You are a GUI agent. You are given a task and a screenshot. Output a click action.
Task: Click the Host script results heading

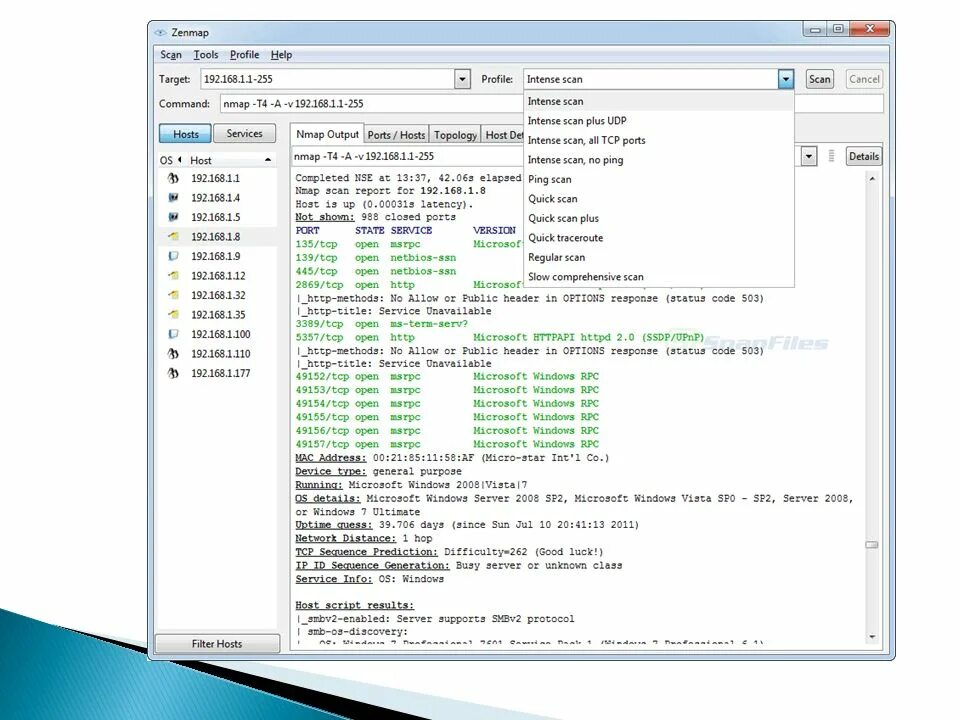point(354,605)
